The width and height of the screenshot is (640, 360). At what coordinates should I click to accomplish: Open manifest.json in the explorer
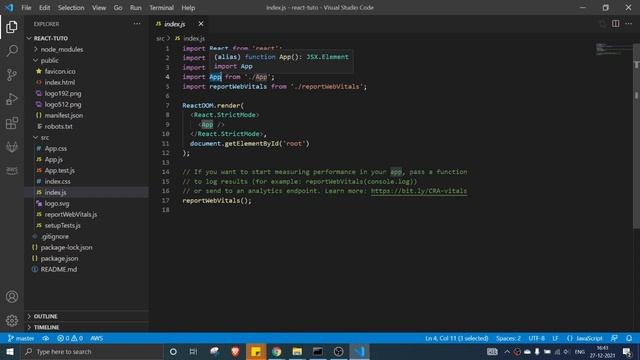pyautogui.click(x=64, y=116)
